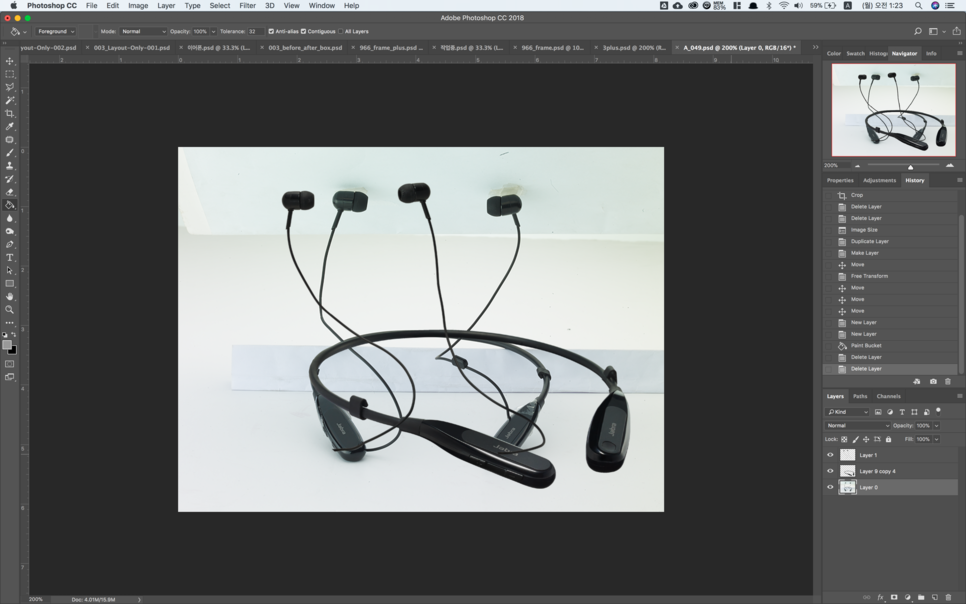
Task: Select Image Size history state
Action: 890,230
